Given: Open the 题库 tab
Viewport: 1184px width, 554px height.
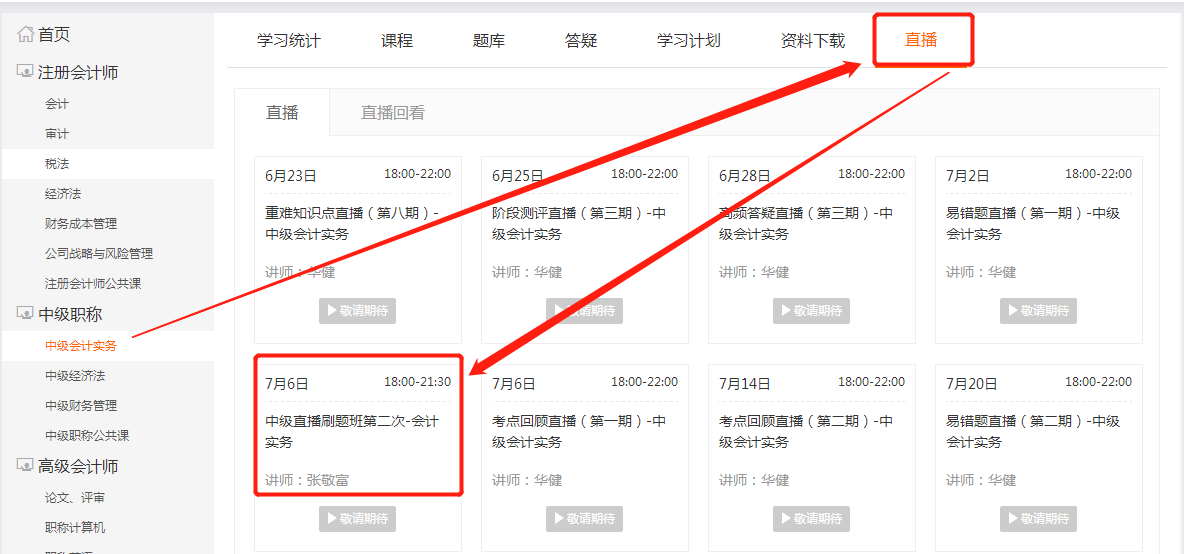Looking at the screenshot, I should (489, 41).
